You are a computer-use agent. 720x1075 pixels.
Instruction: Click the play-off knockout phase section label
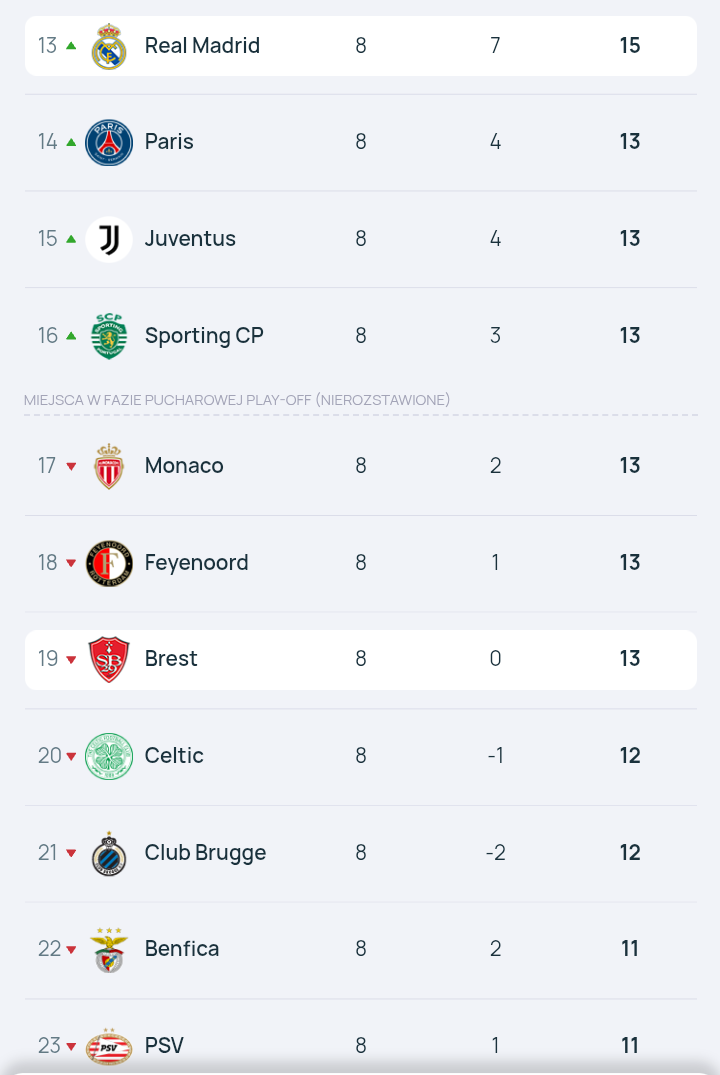237,400
